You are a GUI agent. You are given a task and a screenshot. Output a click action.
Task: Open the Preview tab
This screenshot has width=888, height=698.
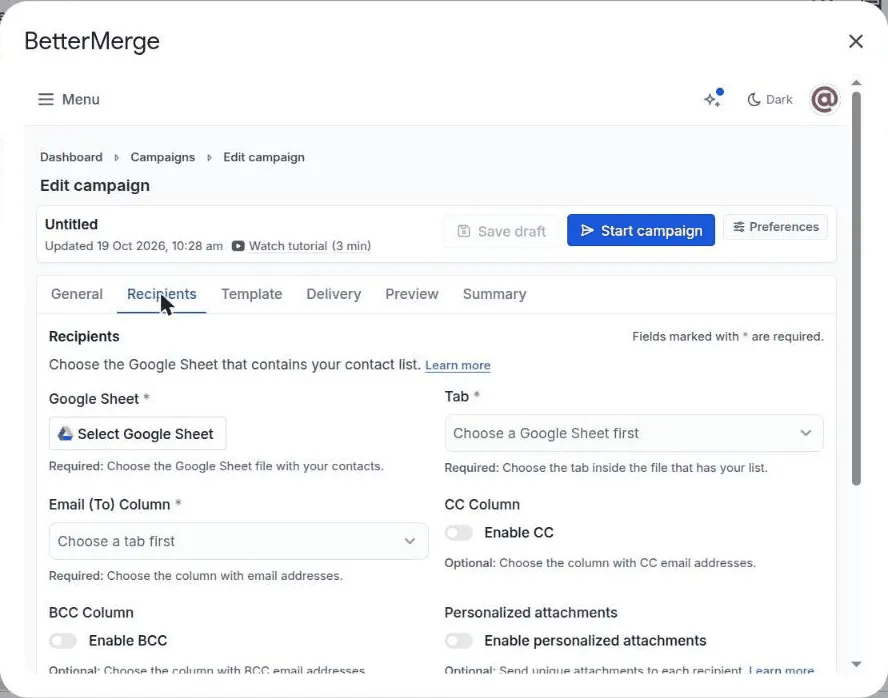[412, 294]
